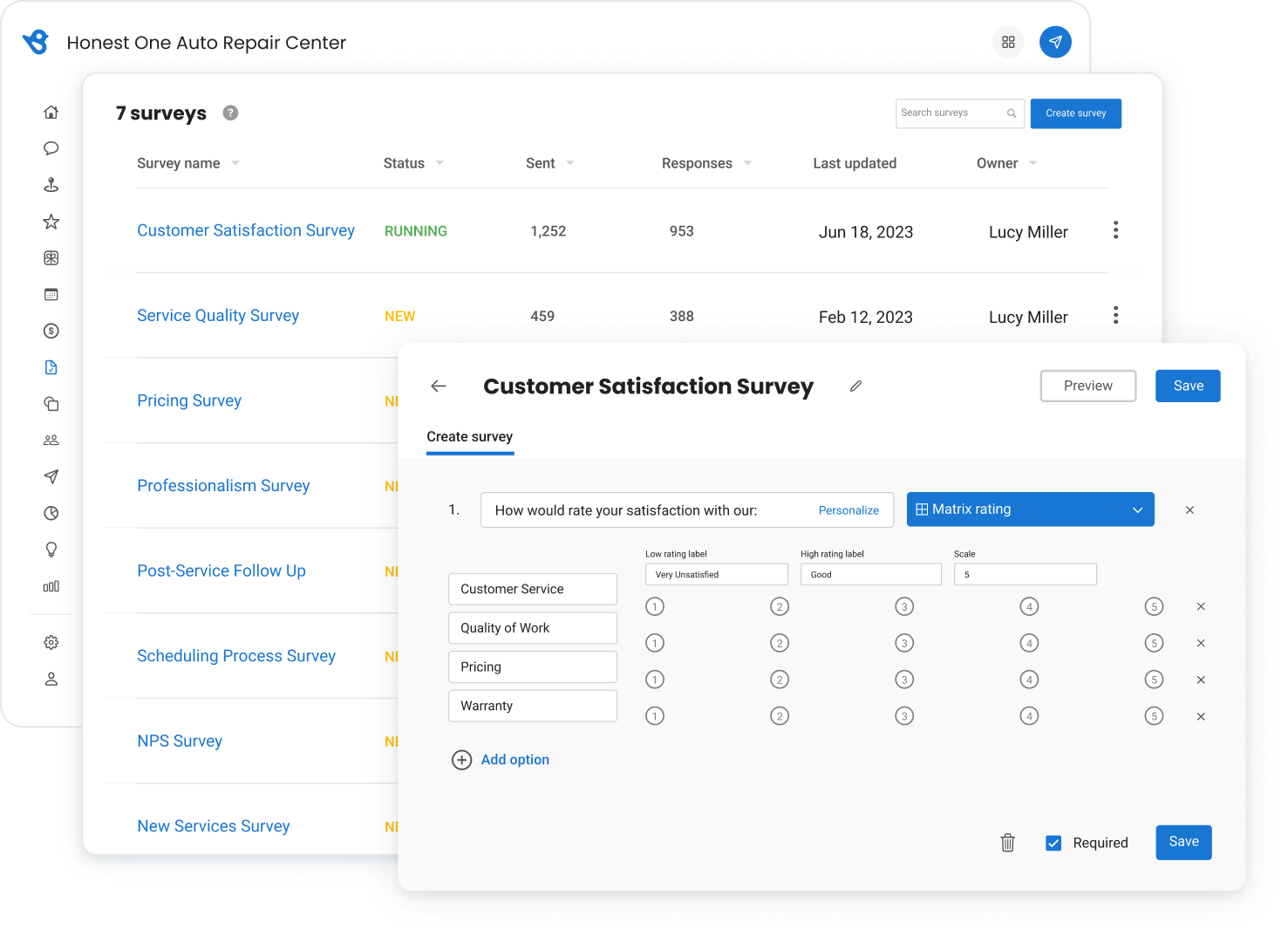
Task: Click the blue Create survey button
Action: pyautogui.click(x=1075, y=113)
